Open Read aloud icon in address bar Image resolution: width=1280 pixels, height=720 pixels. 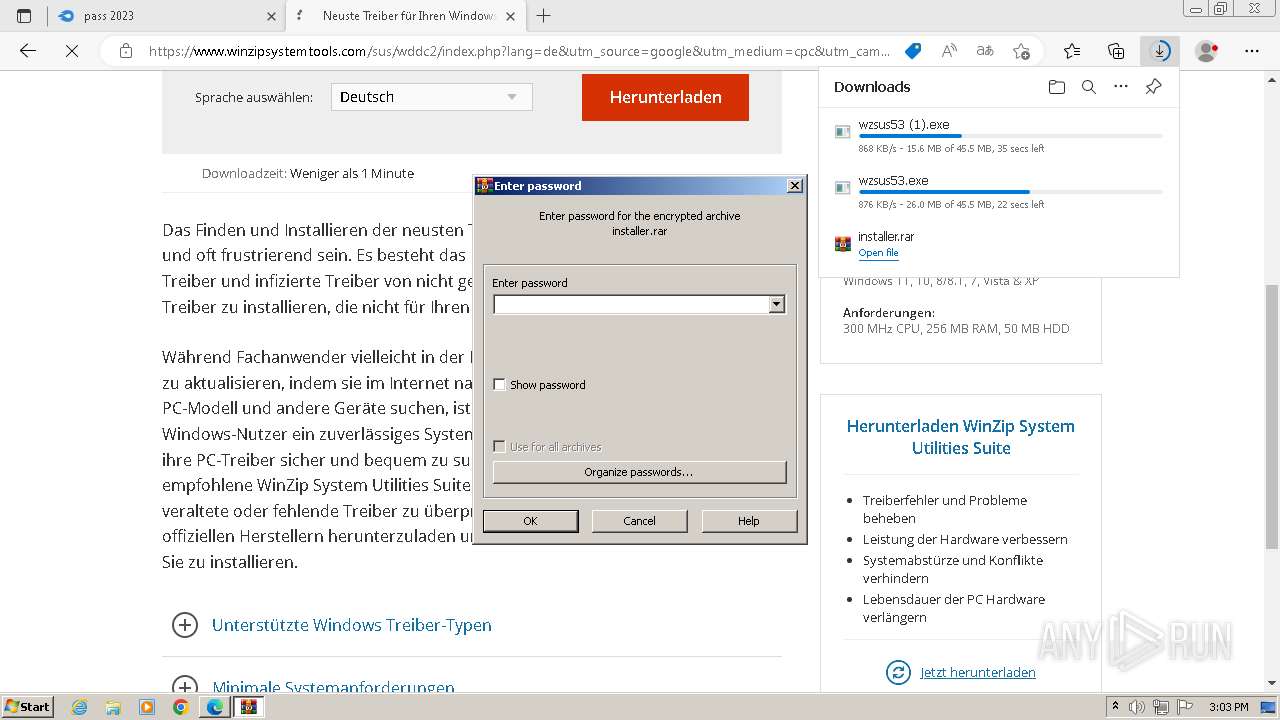949,51
